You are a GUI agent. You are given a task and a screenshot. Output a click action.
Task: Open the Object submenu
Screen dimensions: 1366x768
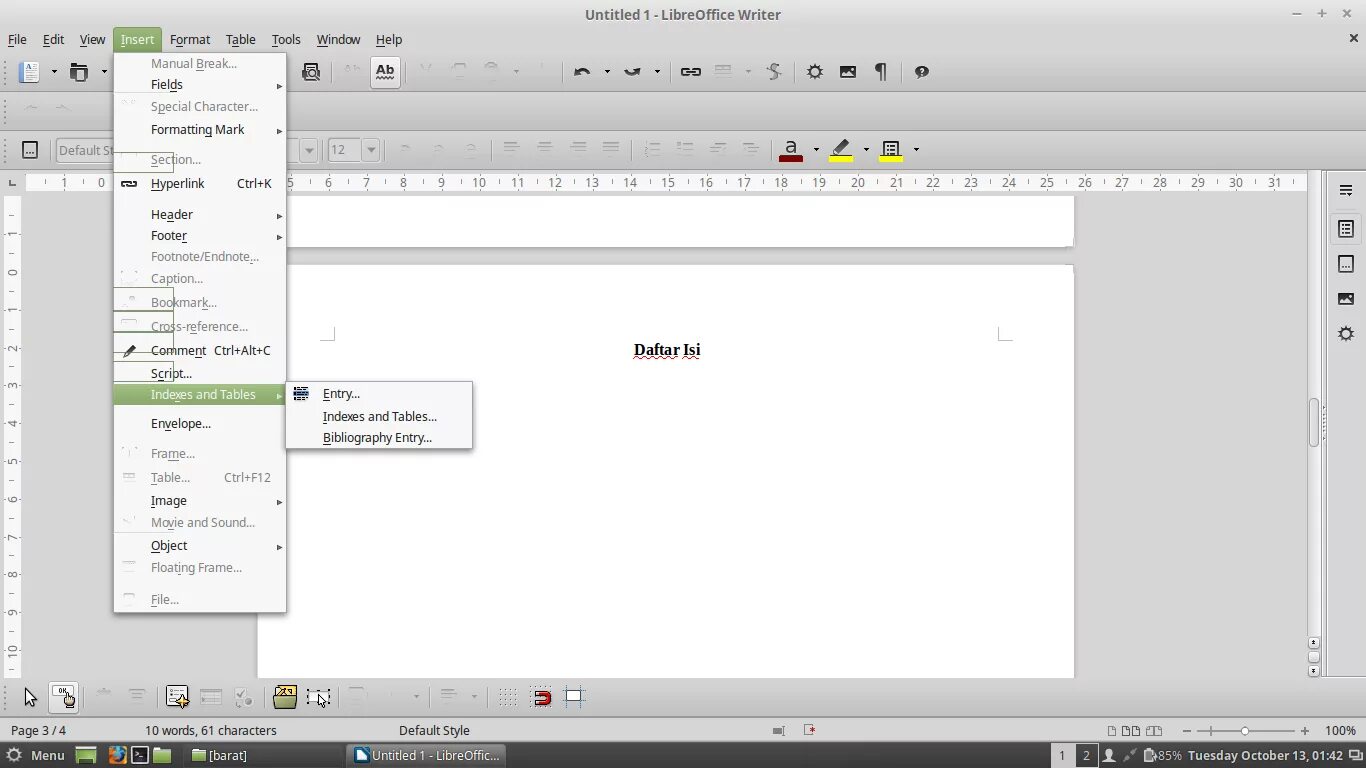pyautogui.click(x=200, y=546)
